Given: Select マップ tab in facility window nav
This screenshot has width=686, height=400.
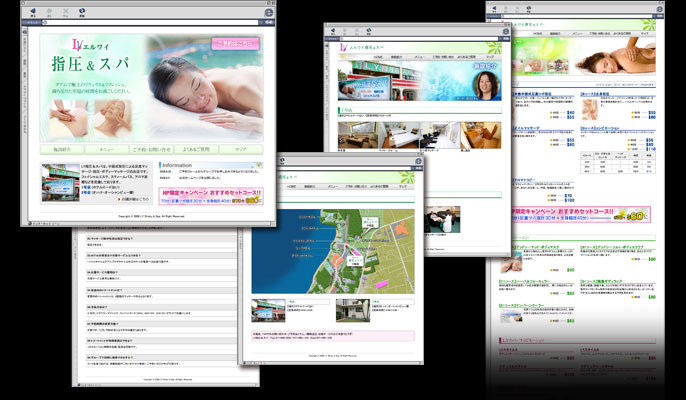Looking at the screenshot, I should coord(490,57).
